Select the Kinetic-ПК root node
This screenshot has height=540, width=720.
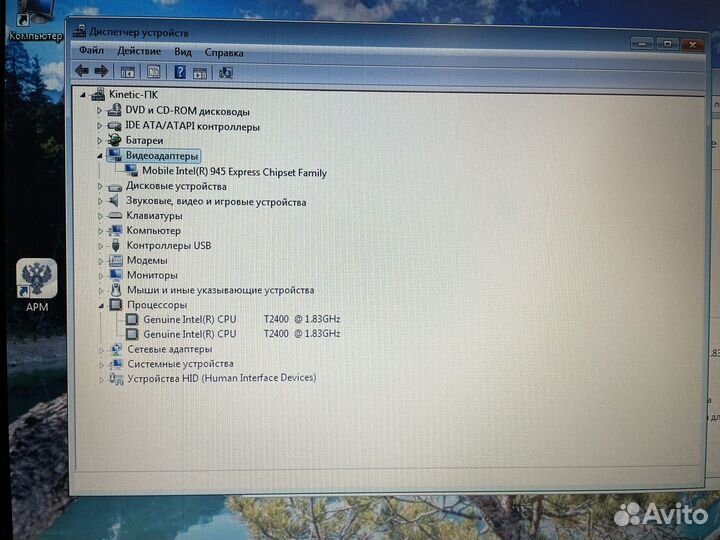tap(133, 95)
